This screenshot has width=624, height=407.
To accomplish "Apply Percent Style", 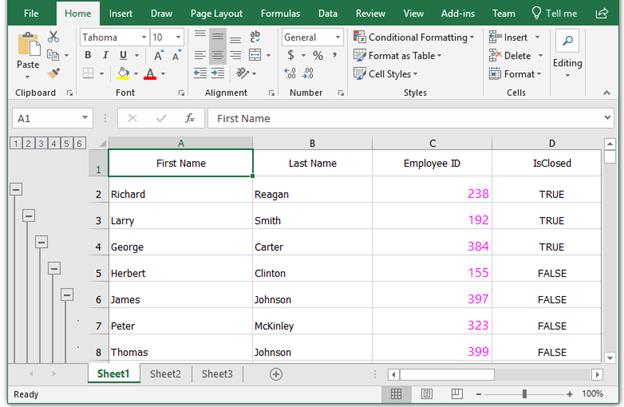I will coord(318,55).
